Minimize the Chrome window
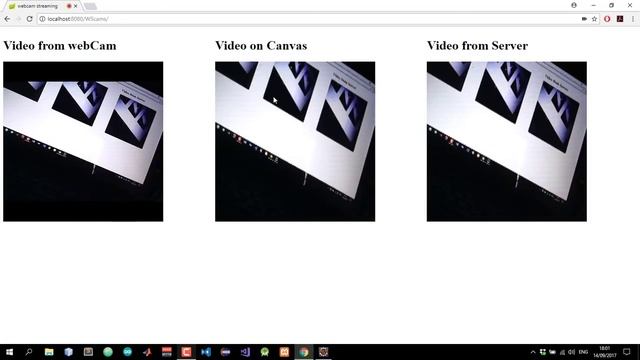 (593, 5)
